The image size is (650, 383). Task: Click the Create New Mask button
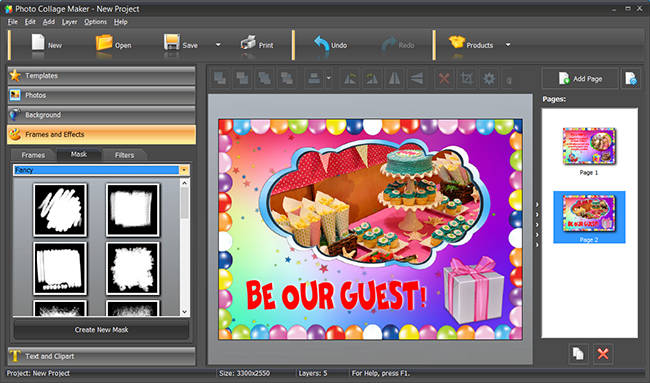click(102, 330)
